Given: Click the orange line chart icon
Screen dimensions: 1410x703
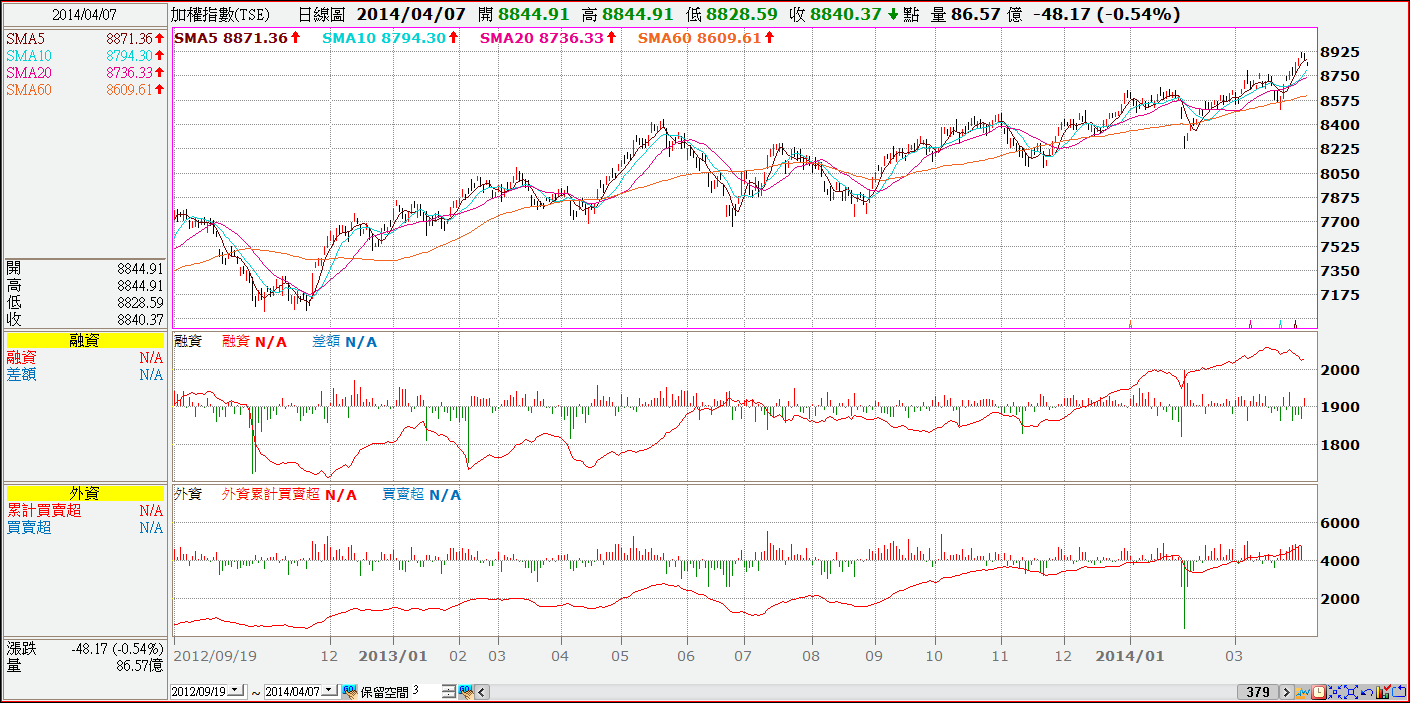Looking at the screenshot, I should tap(1302, 692).
